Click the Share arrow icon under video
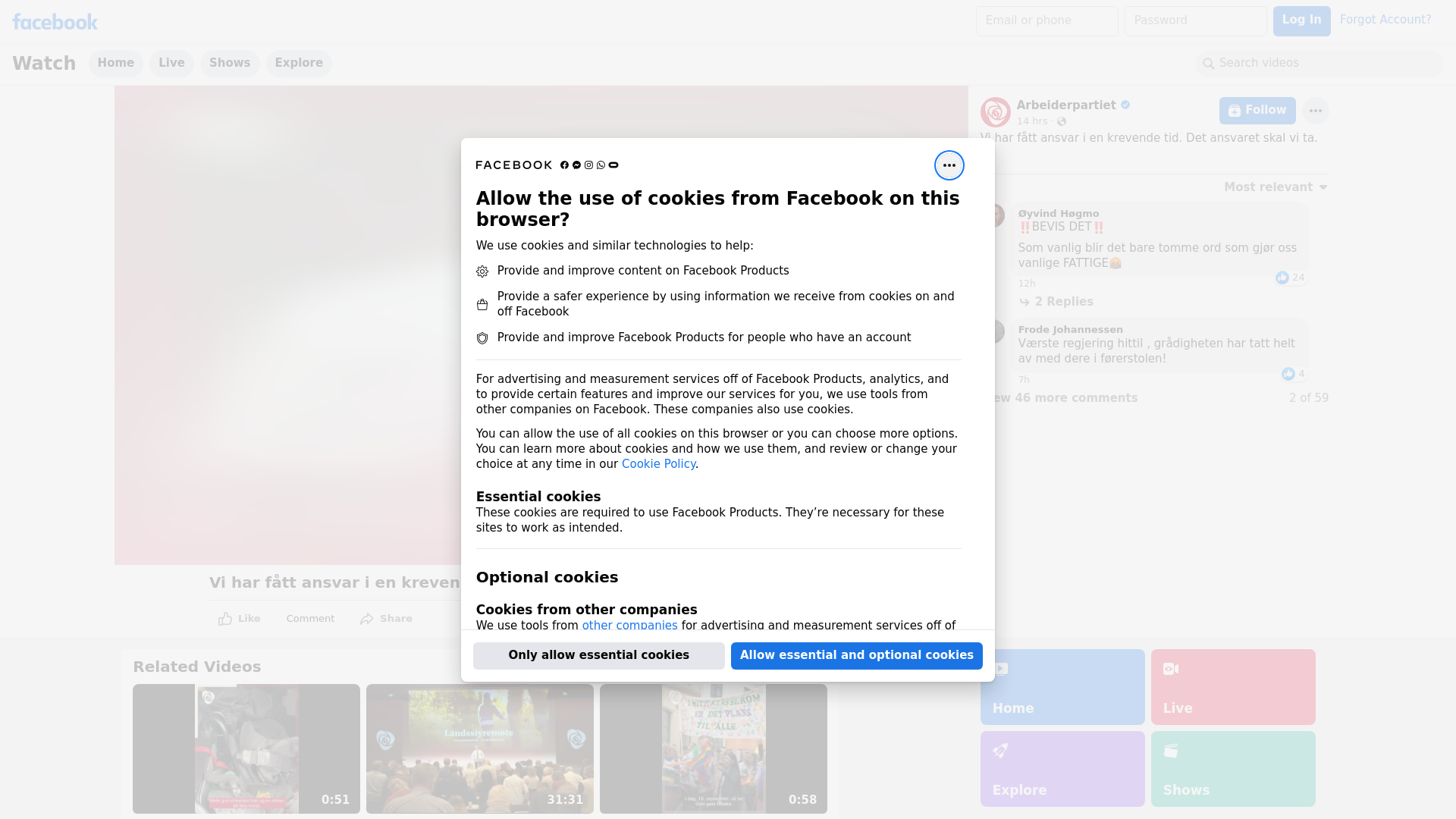The height and width of the screenshot is (819, 1456). [367, 619]
